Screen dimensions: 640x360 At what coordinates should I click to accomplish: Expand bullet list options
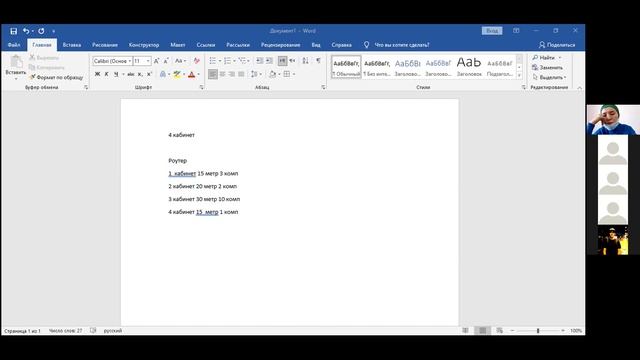click(x=220, y=61)
